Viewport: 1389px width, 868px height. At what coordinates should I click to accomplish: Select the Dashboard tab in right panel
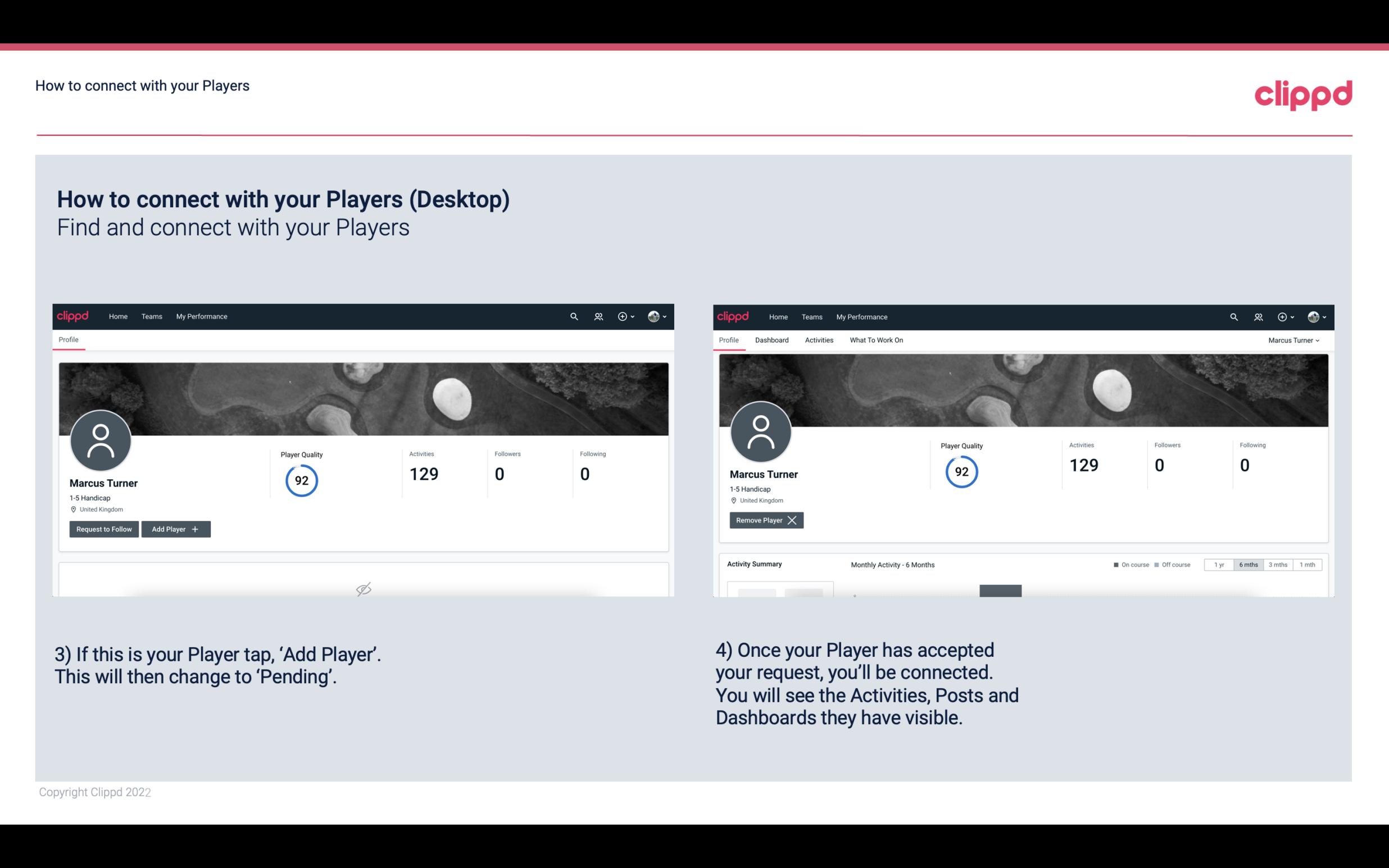coord(772,340)
